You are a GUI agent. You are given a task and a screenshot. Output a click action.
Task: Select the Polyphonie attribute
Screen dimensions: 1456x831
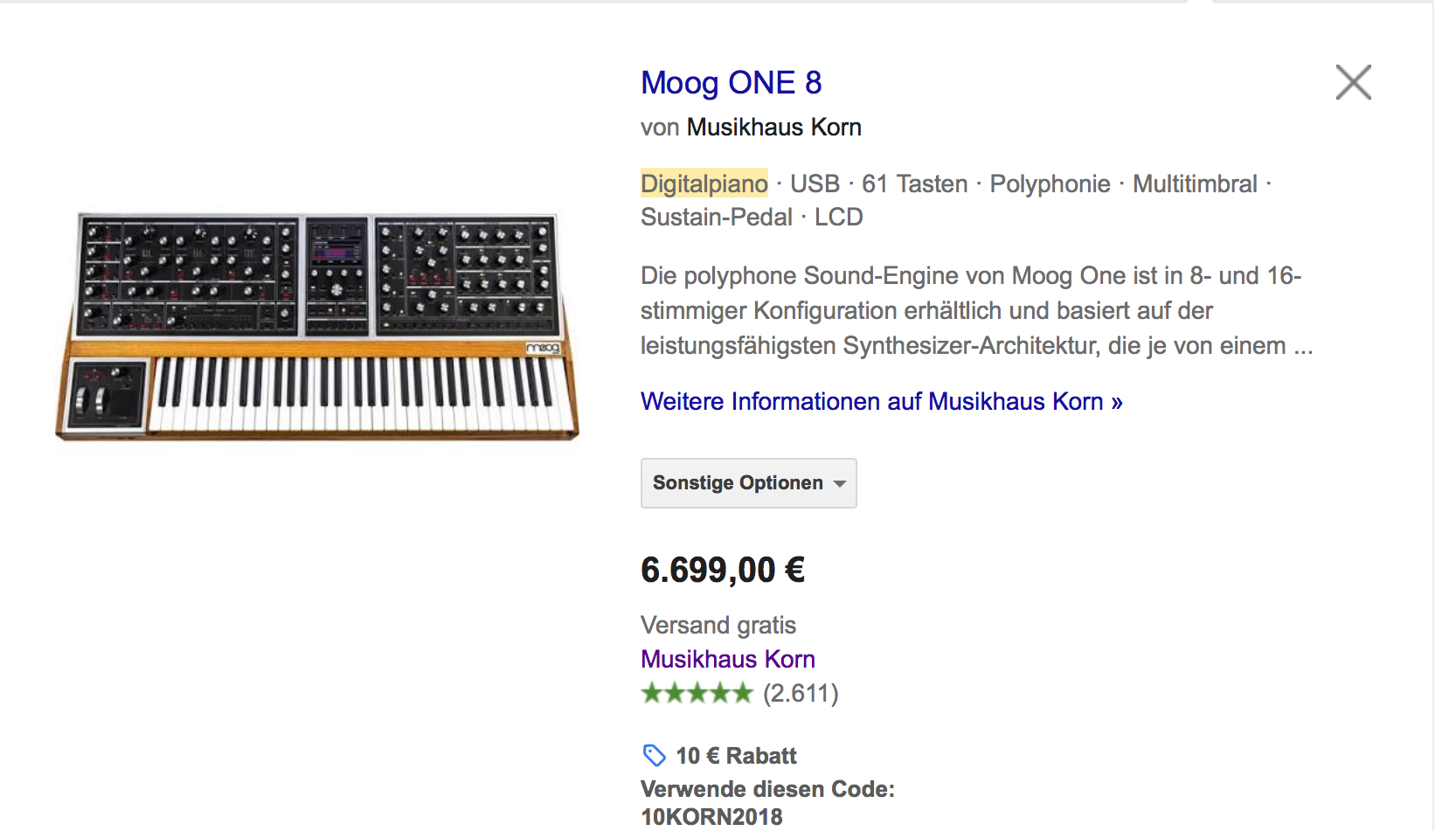(x=1050, y=184)
